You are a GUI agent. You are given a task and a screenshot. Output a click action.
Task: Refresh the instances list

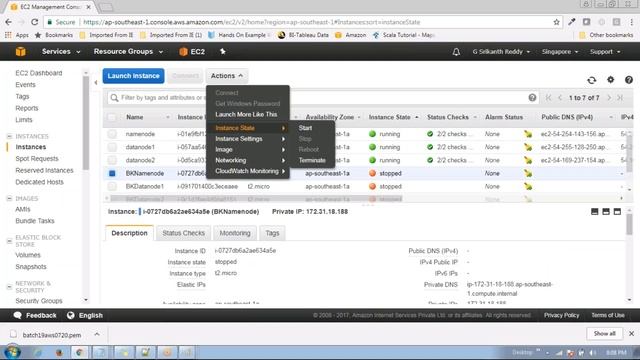pyautogui.click(x=591, y=80)
